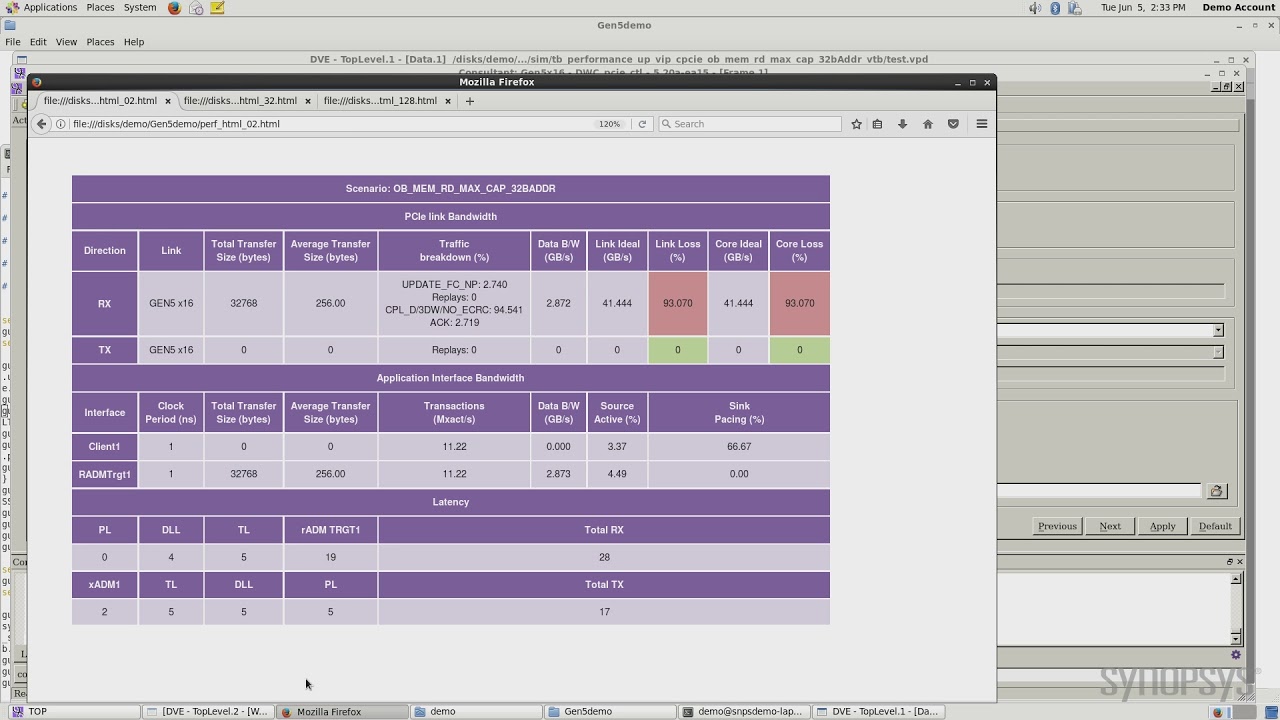Click the Firefox back arrow button

[41, 124]
